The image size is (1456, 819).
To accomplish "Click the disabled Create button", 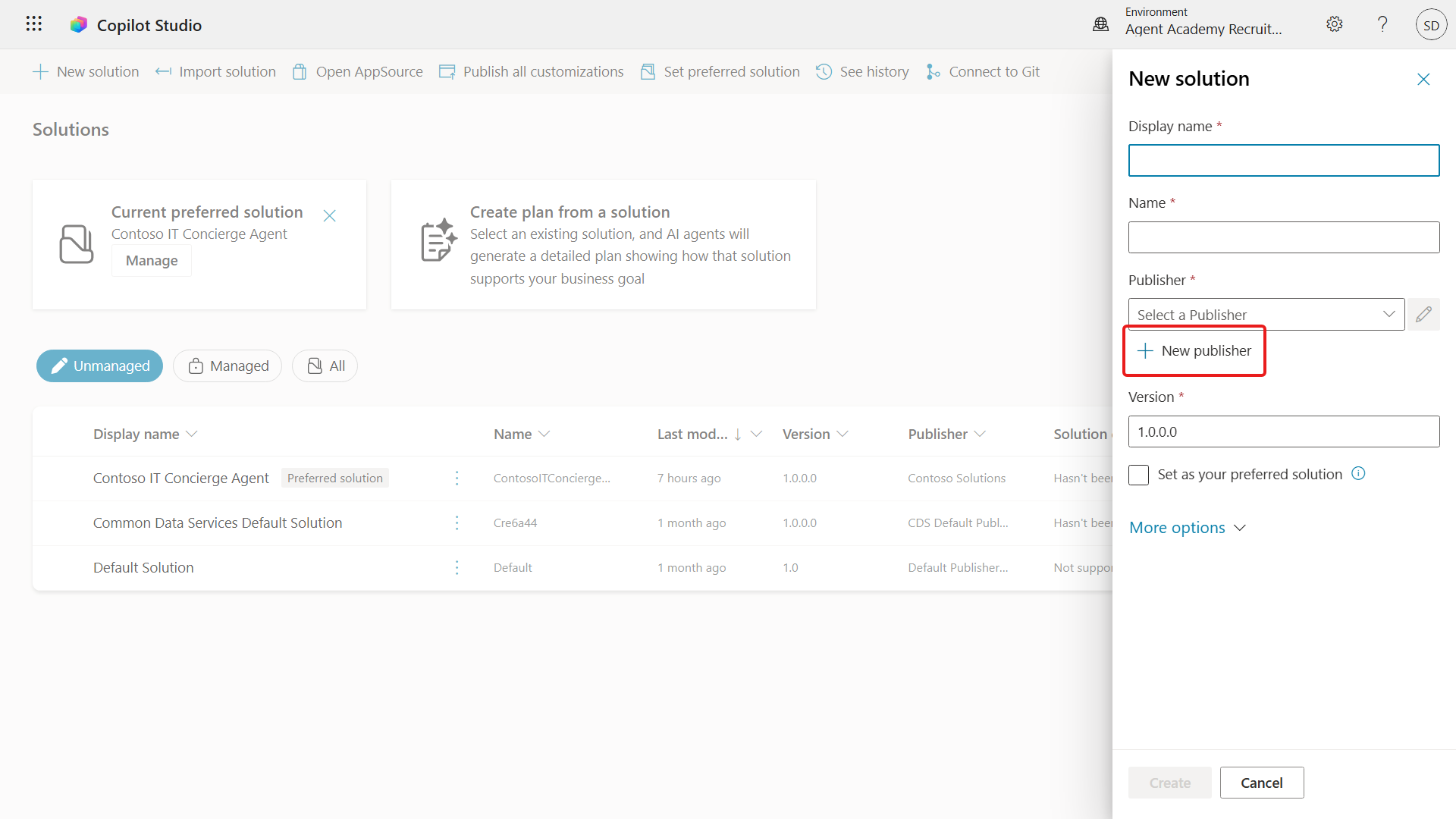I will click(x=1169, y=783).
